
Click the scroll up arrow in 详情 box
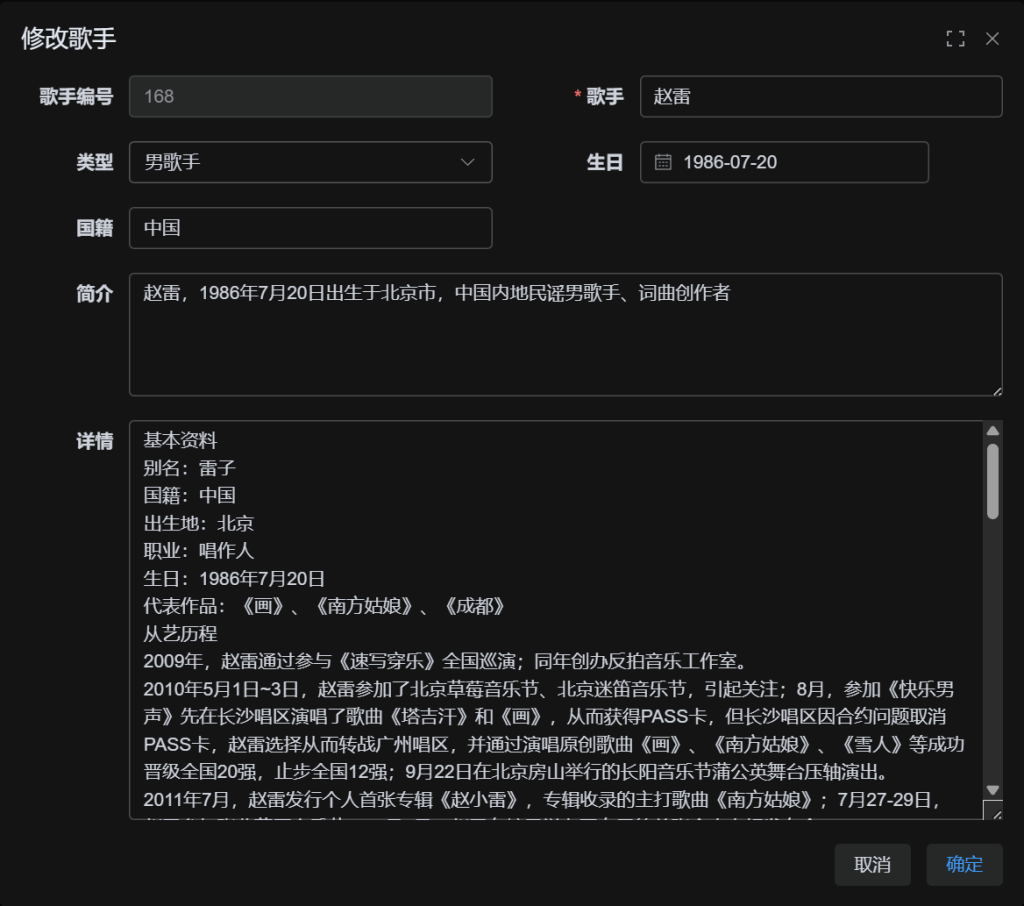click(x=992, y=431)
